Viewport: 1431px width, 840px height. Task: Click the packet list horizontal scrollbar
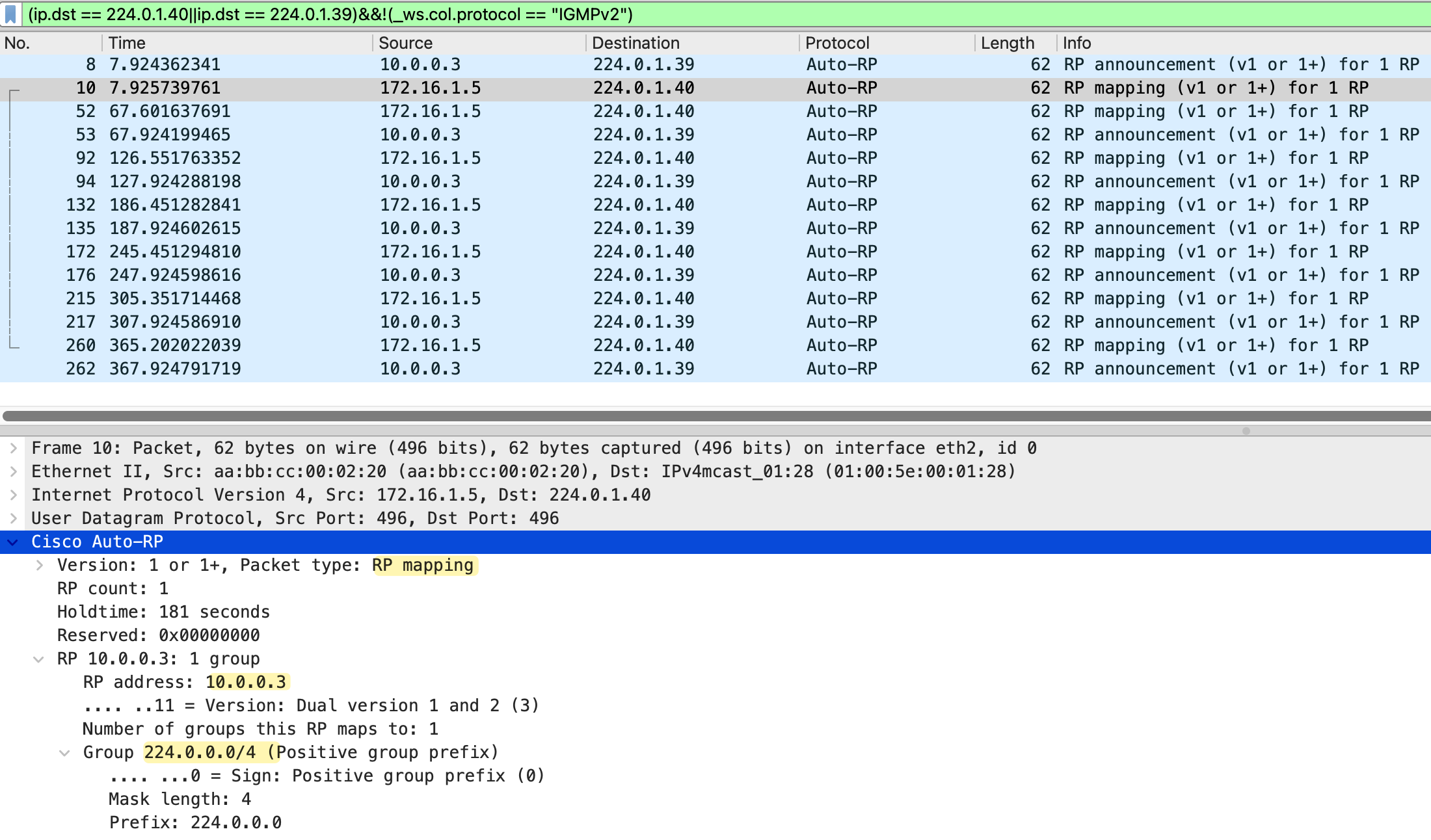point(716,416)
